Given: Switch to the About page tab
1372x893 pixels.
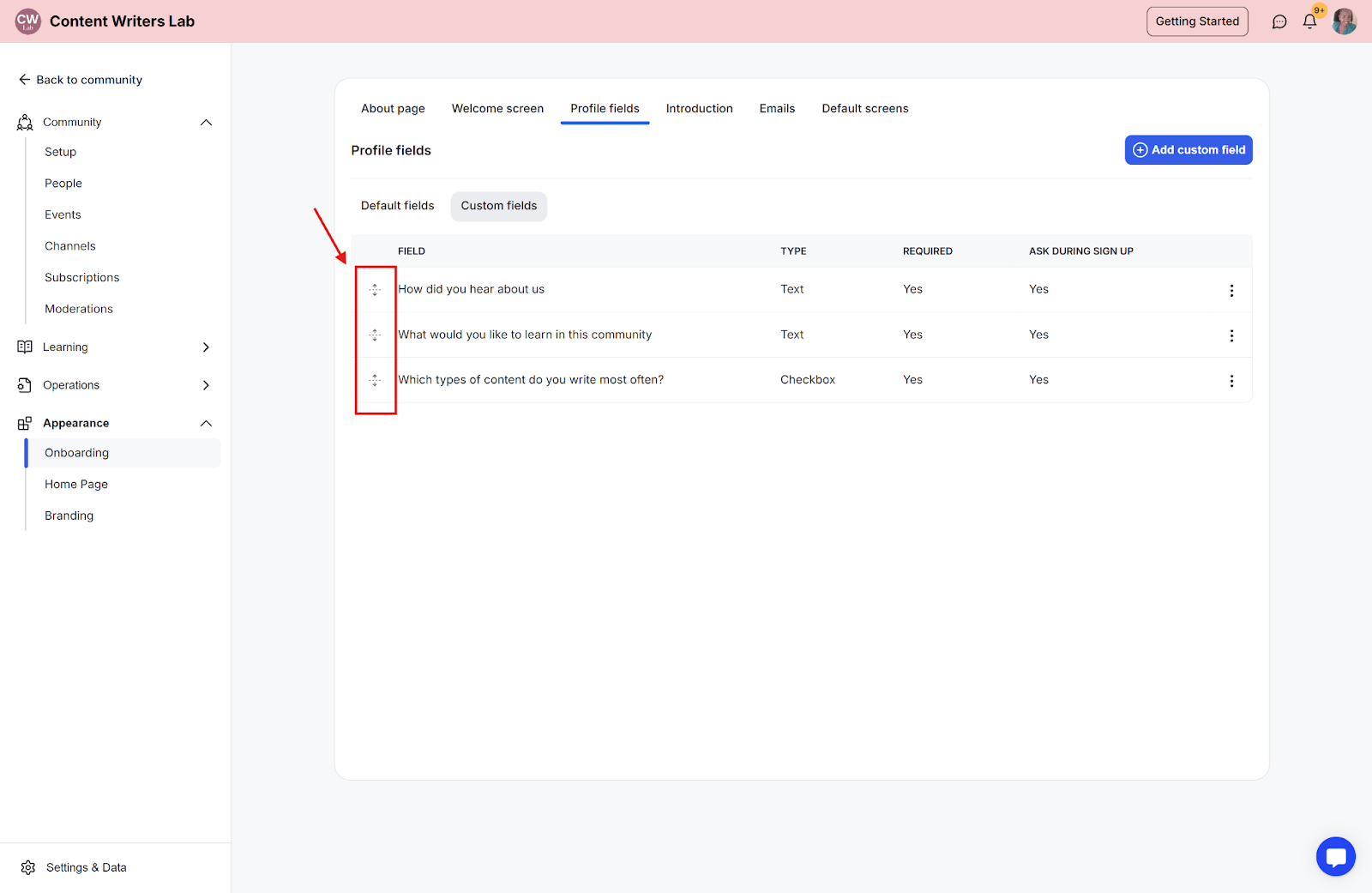Looking at the screenshot, I should click(393, 109).
